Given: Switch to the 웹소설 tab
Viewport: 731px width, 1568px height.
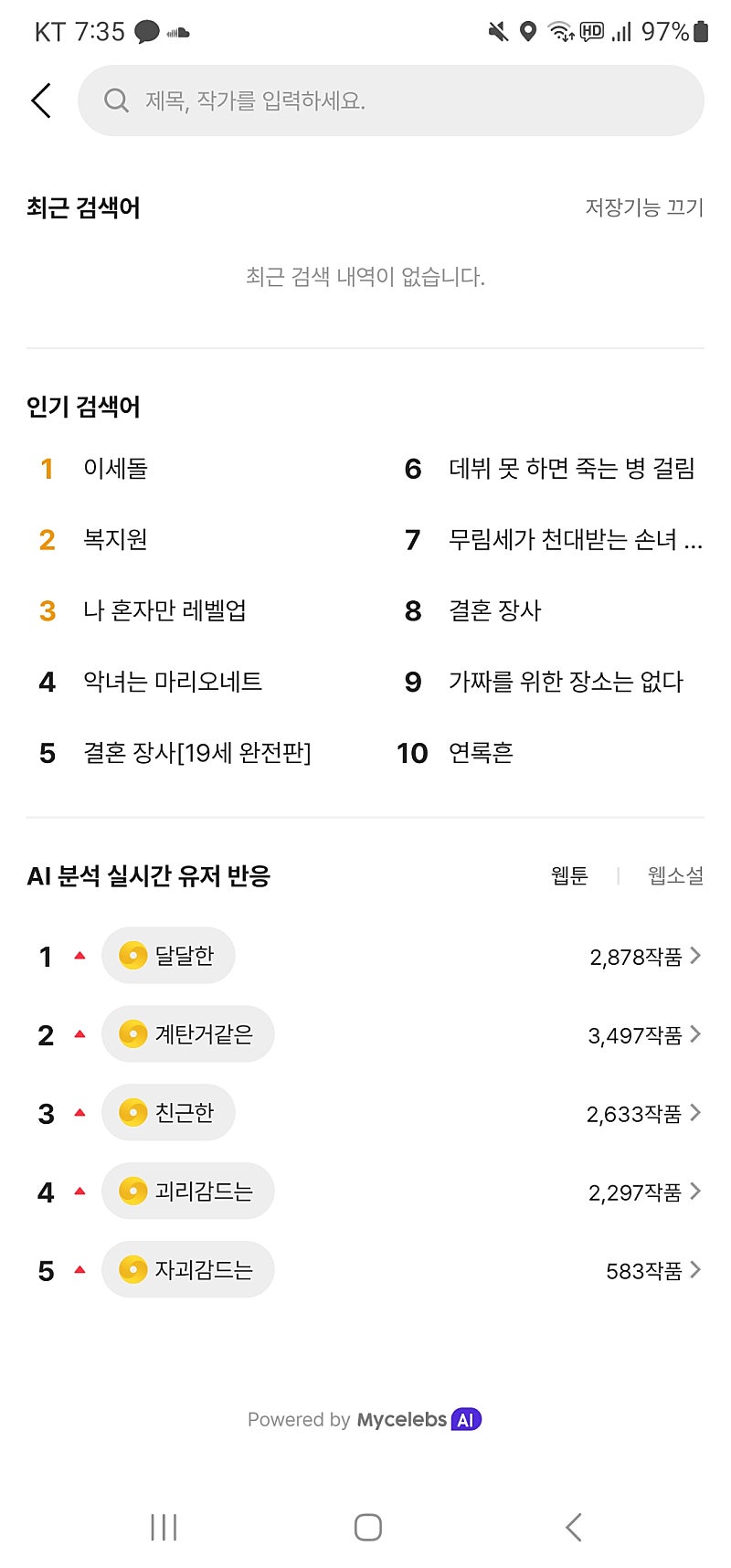Looking at the screenshot, I should coord(675,876).
